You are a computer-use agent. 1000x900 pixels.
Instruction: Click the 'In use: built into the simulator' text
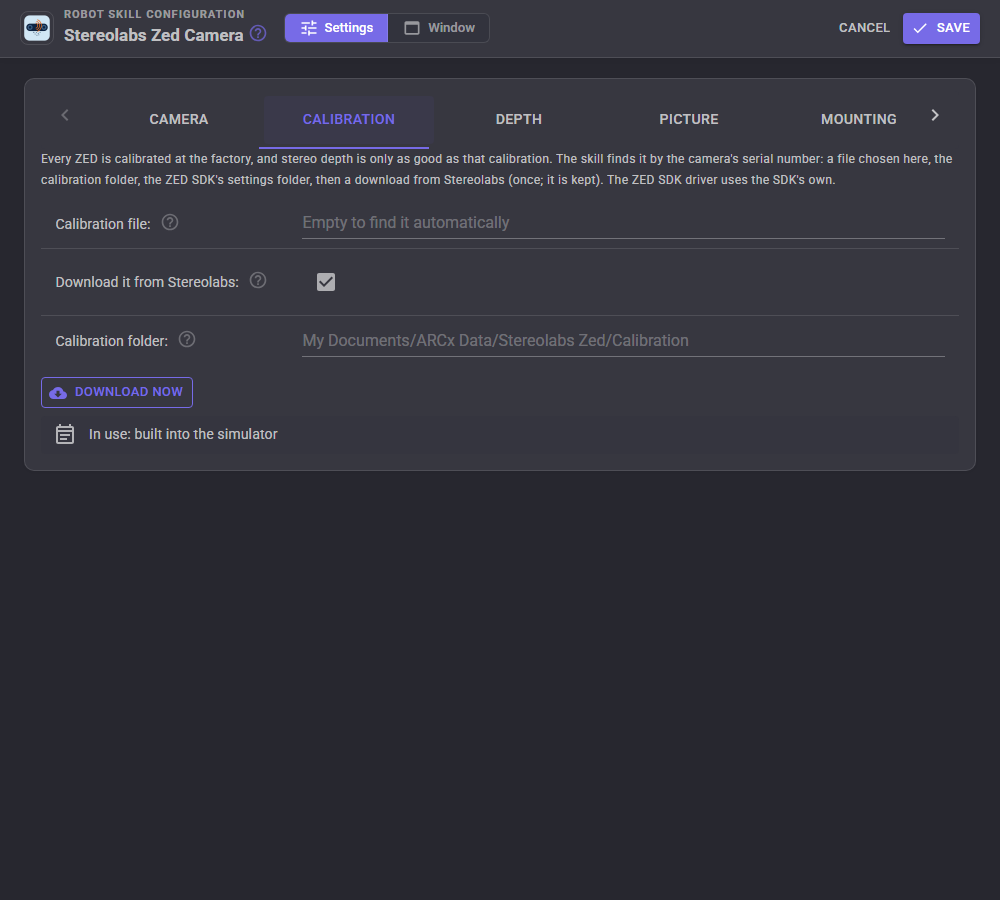(183, 434)
